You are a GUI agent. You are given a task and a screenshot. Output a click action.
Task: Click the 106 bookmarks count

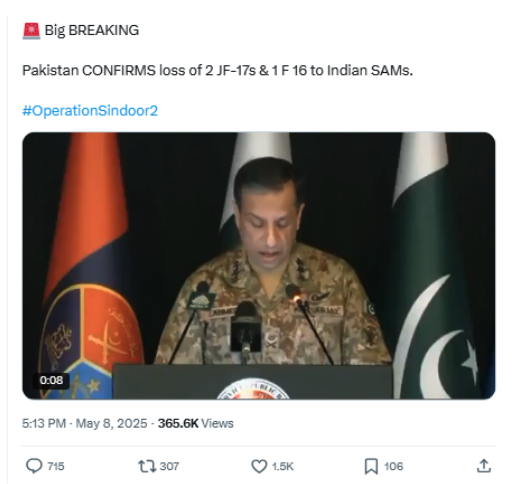393,466
